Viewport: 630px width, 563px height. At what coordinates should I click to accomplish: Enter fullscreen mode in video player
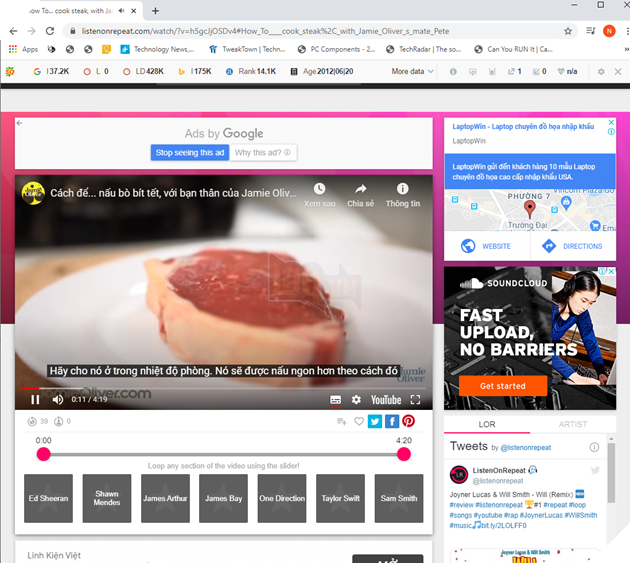(415, 399)
